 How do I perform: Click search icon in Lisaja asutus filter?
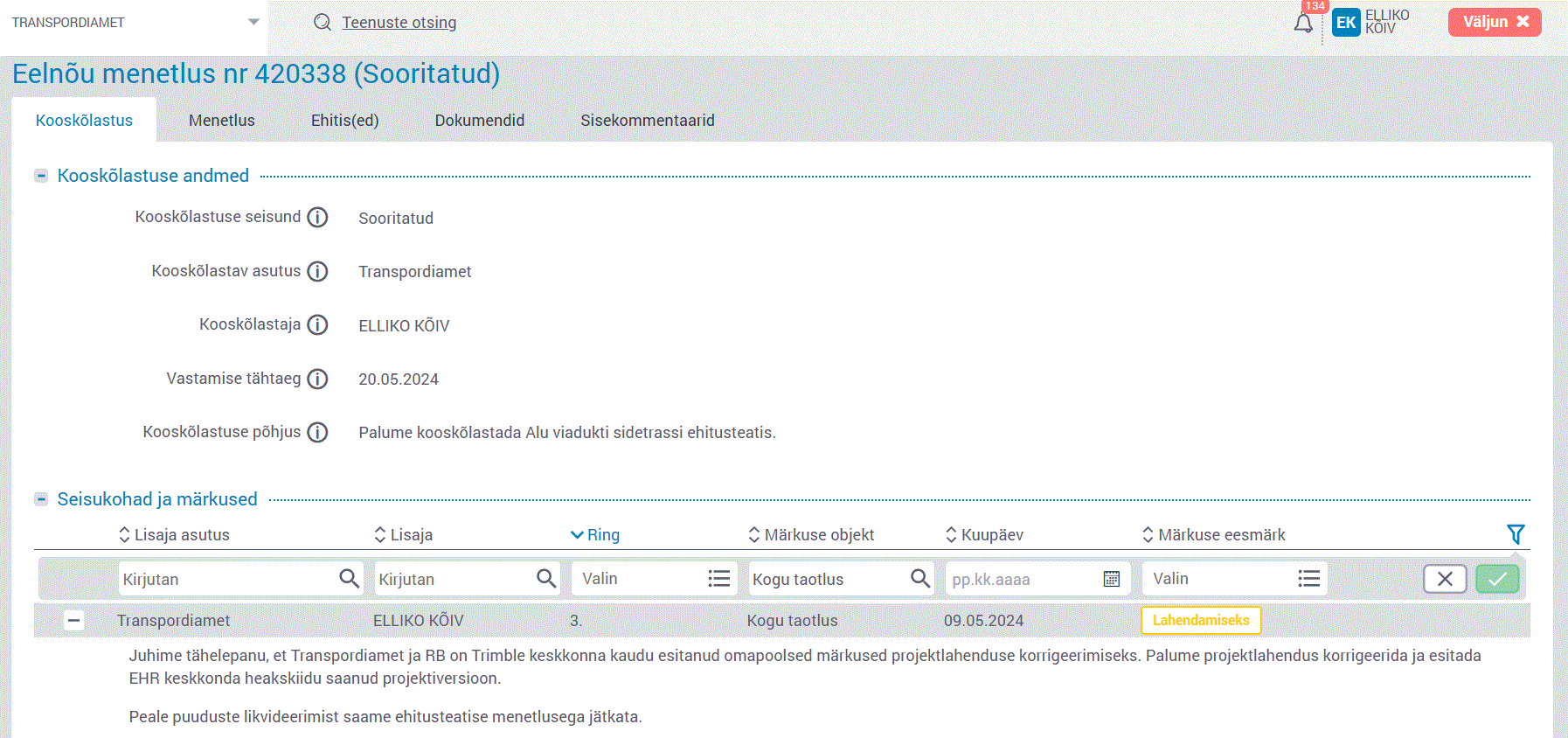(x=349, y=578)
